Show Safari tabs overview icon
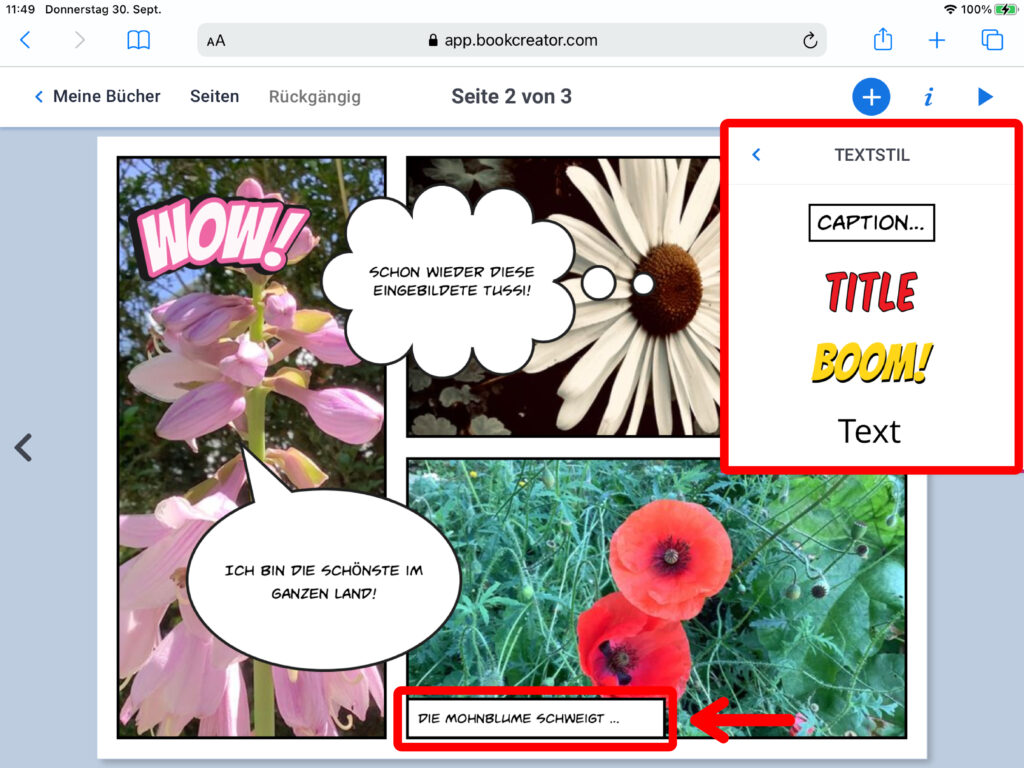Viewport: 1024px width, 768px height. pyautogui.click(x=992, y=40)
